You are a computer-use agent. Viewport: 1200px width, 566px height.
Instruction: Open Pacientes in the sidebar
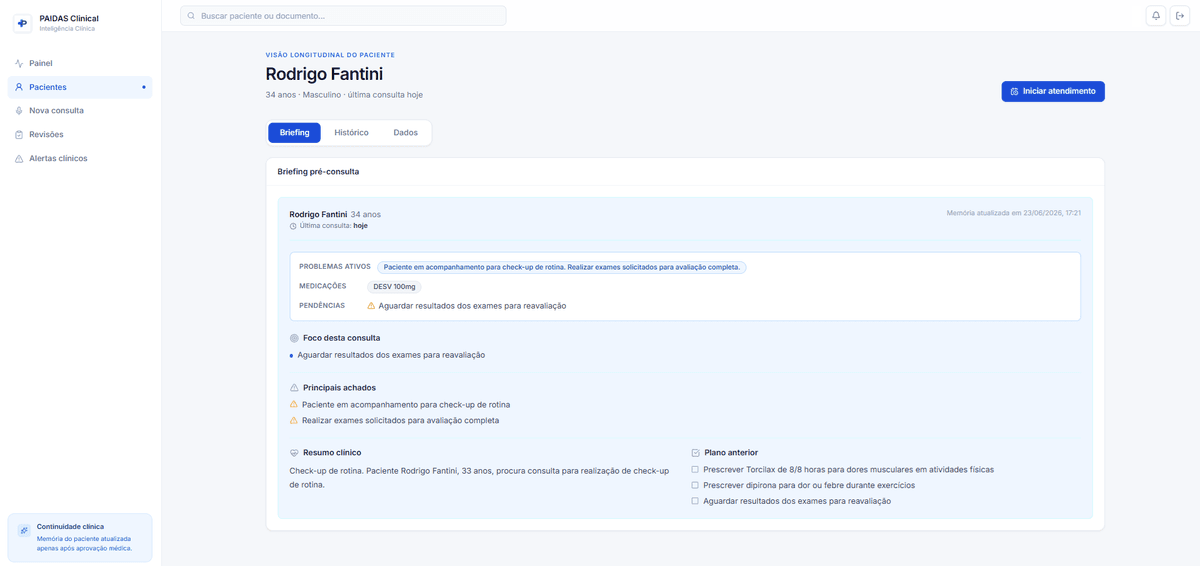click(x=80, y=87)
